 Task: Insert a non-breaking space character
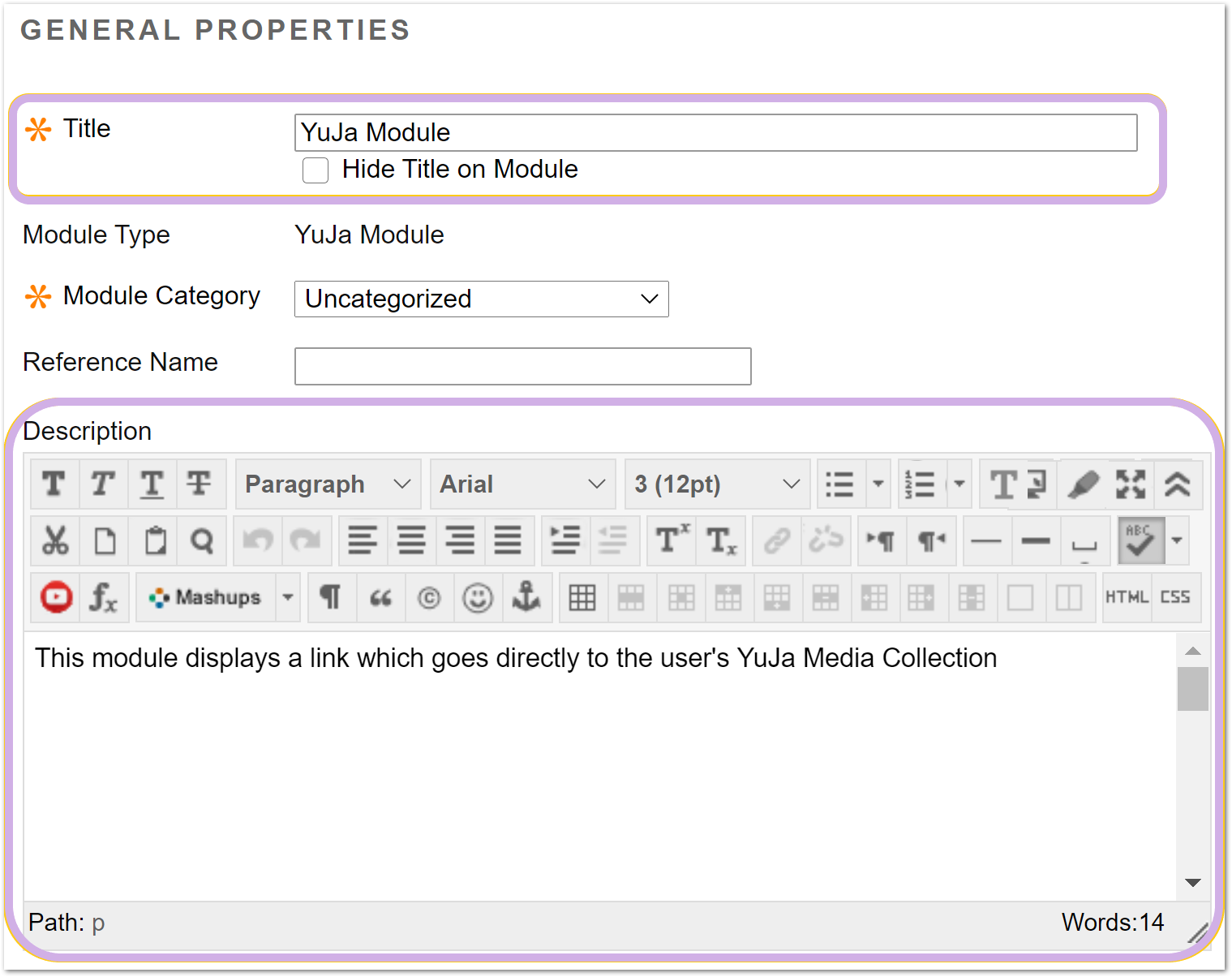click(1084, 540)
